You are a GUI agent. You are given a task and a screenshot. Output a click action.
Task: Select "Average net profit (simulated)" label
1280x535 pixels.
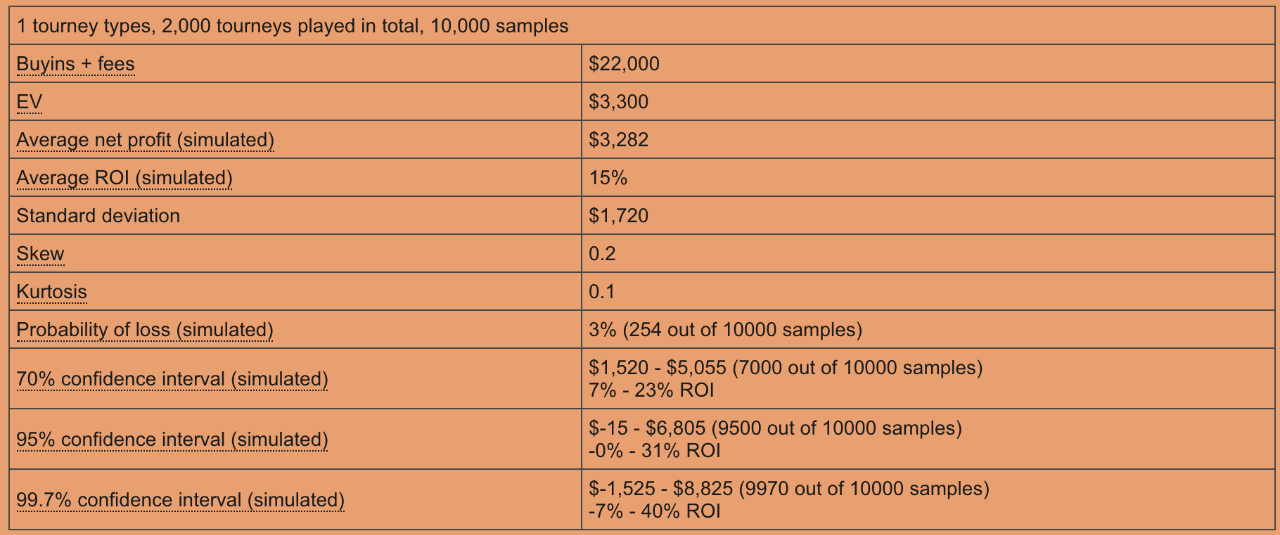[x=145, y=140]
